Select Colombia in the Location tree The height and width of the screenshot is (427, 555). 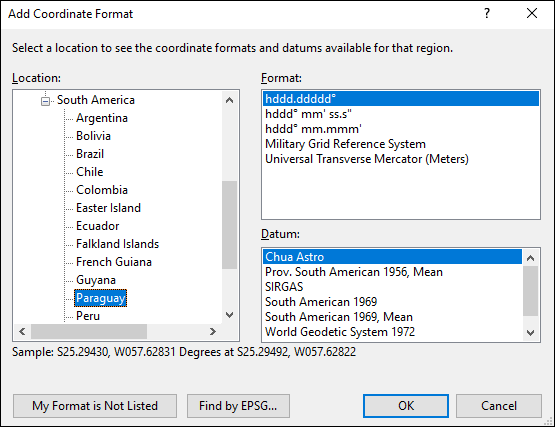coord(102,190)
